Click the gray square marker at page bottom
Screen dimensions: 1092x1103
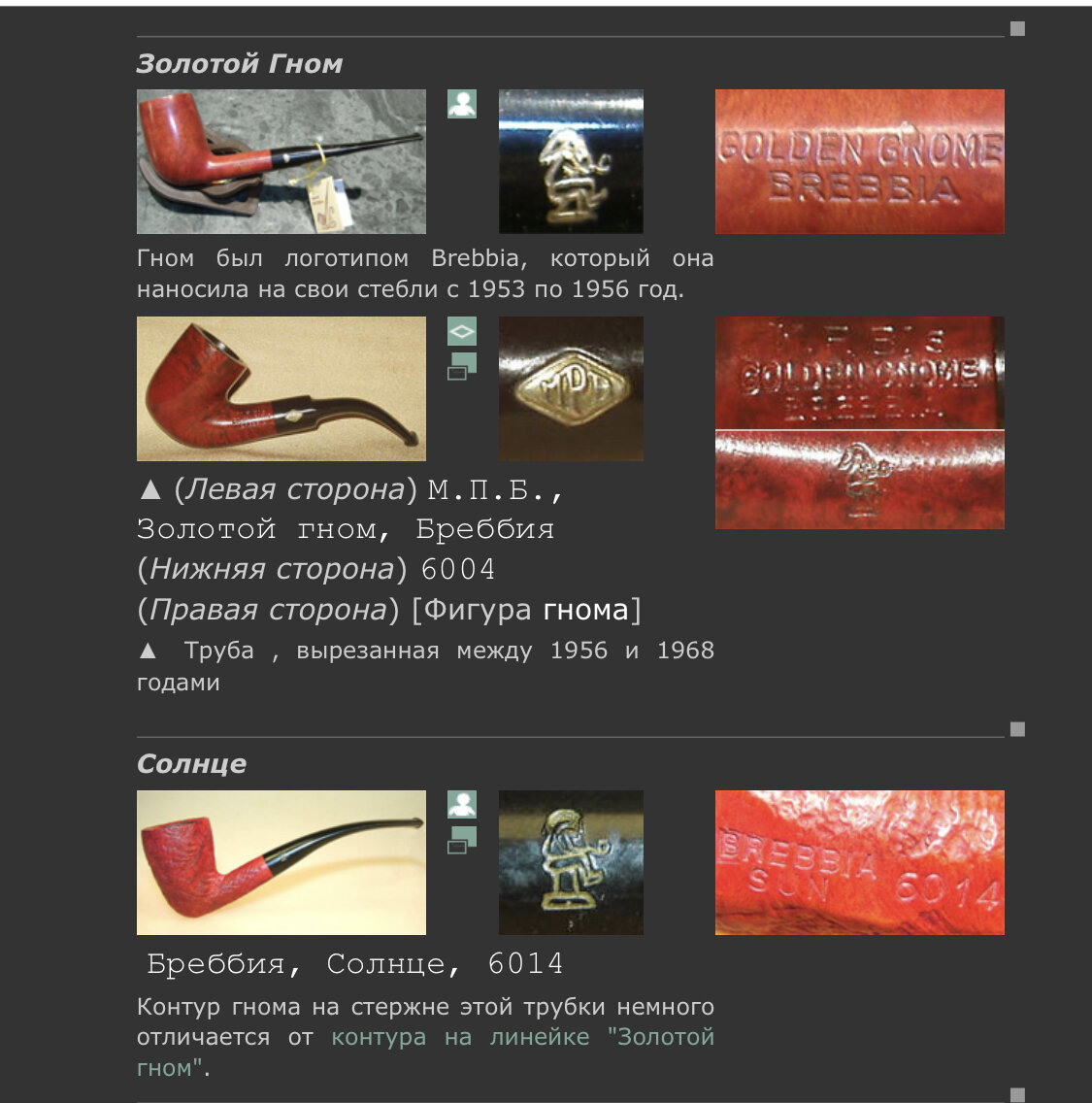coord(1017,1095)
